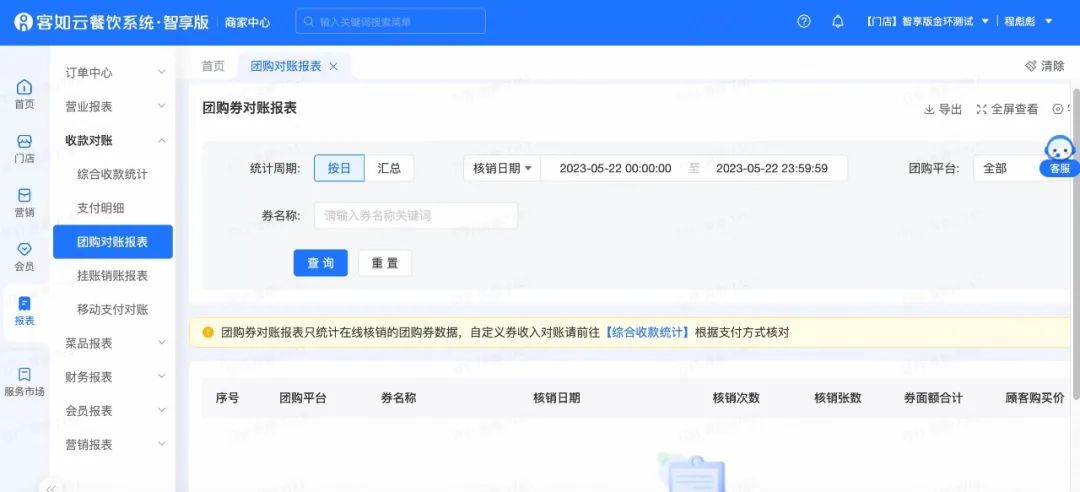The image size is (1080, 492).
Task: Click the start datetime field
Action: [615, 168]
